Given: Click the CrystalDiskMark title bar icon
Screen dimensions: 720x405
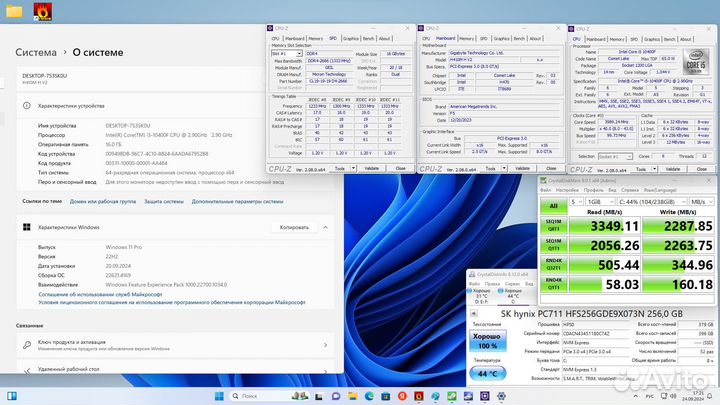Looking at the screenshot, I should (544, 180).
